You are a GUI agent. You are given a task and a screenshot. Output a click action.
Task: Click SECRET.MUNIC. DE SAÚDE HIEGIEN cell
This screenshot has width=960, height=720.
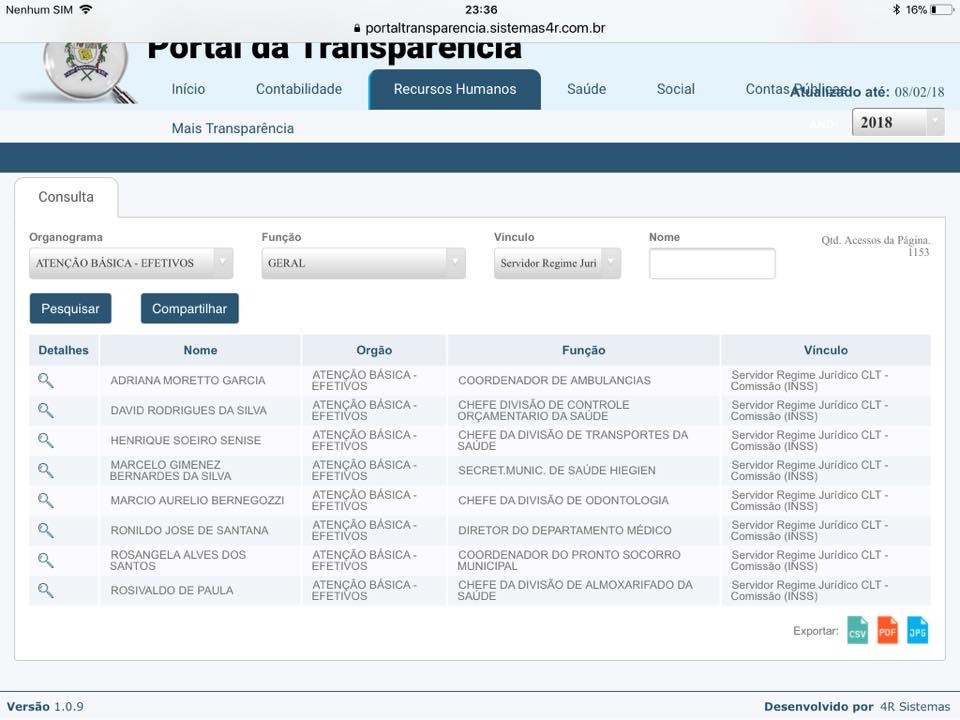557,470
